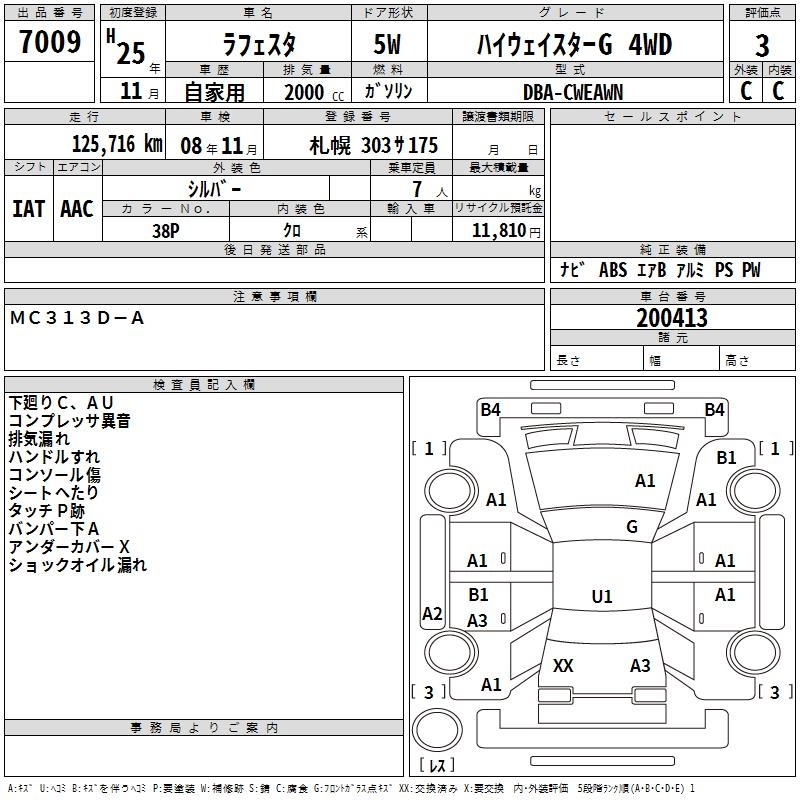The image size is (800, 800).
Task: Select the overall evaluation score 3
Action: (762, 47)
